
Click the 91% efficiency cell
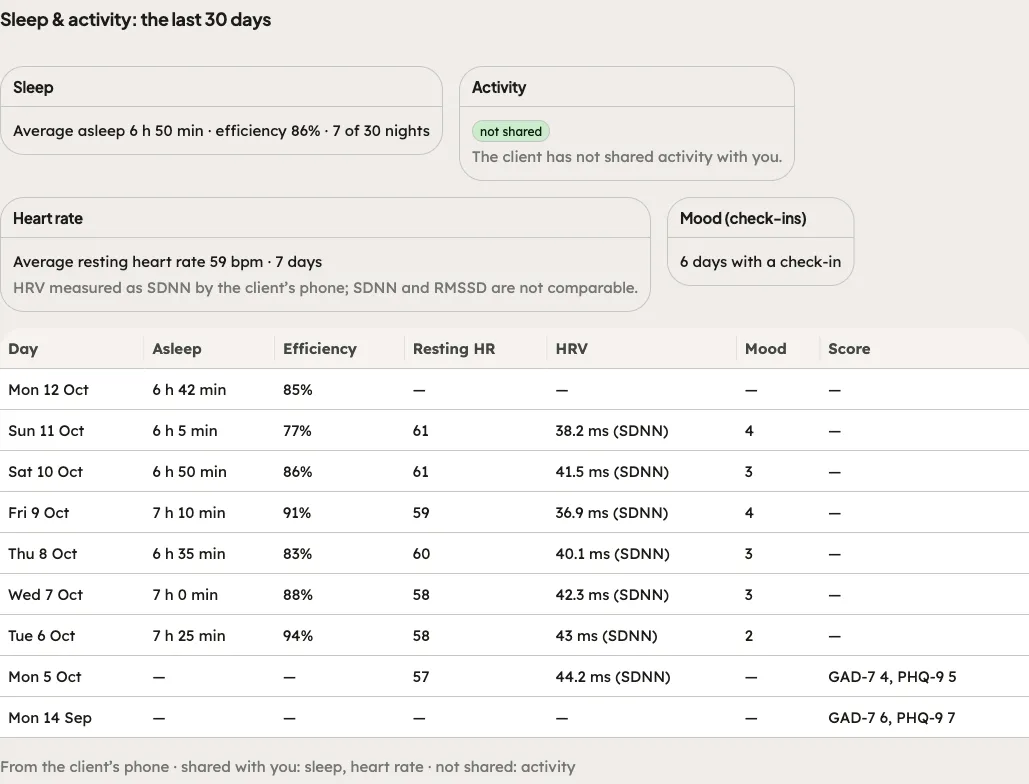click(x=297, y=513)
